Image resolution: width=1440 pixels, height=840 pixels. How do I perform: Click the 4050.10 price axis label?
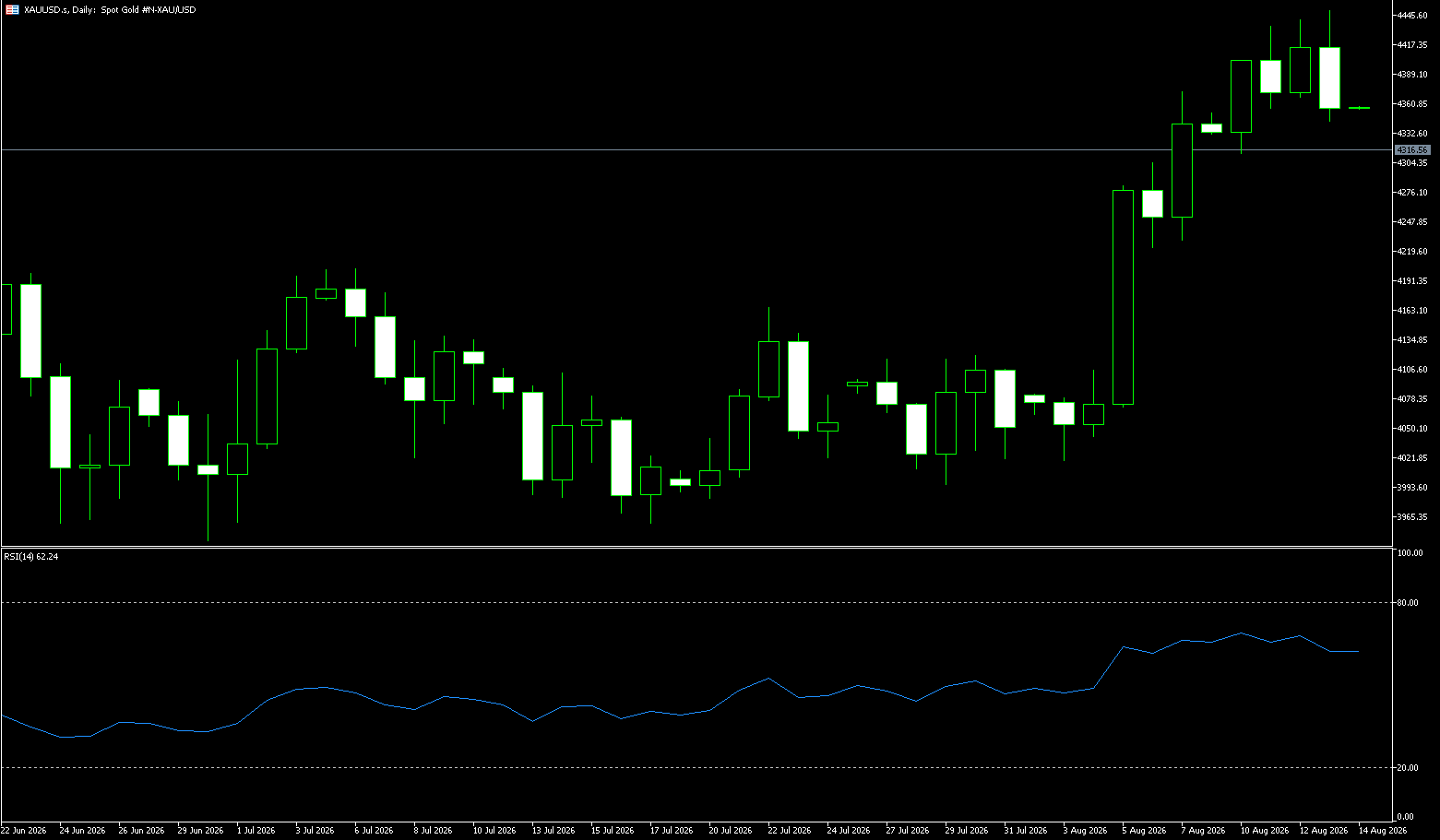coord(1412,429)
